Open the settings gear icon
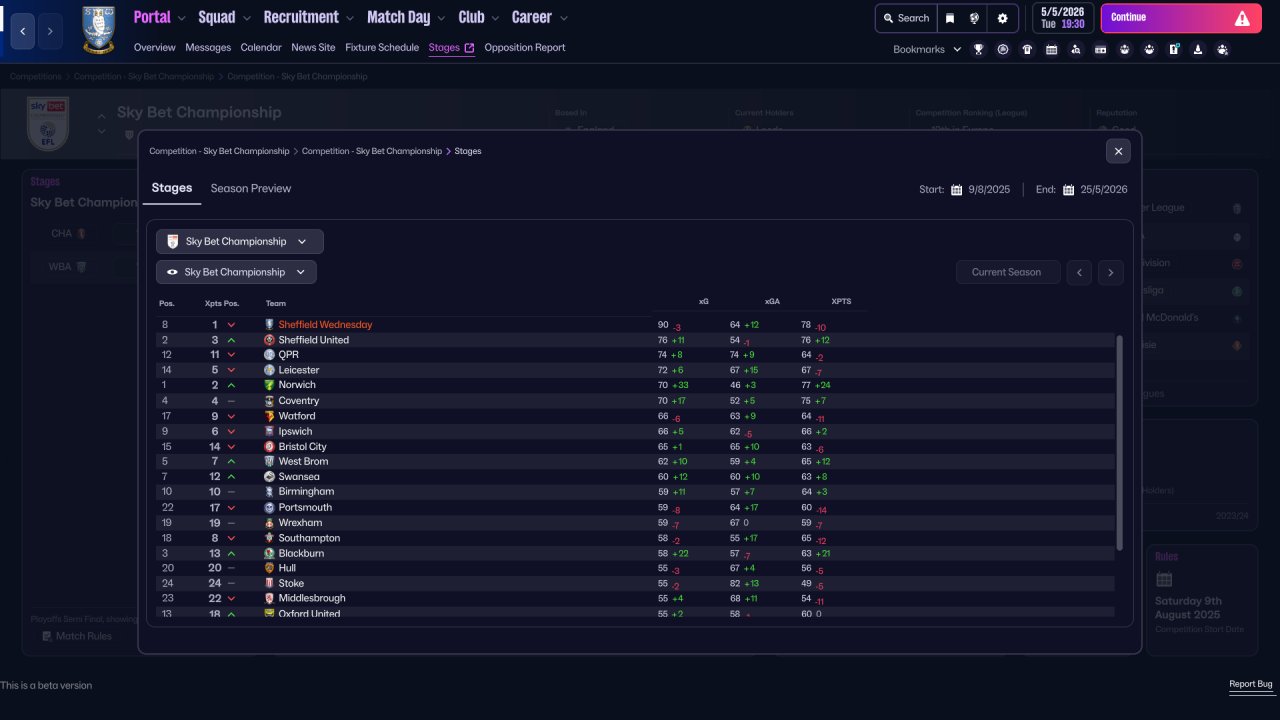 pyautogui.click(x=1003, y=18)
